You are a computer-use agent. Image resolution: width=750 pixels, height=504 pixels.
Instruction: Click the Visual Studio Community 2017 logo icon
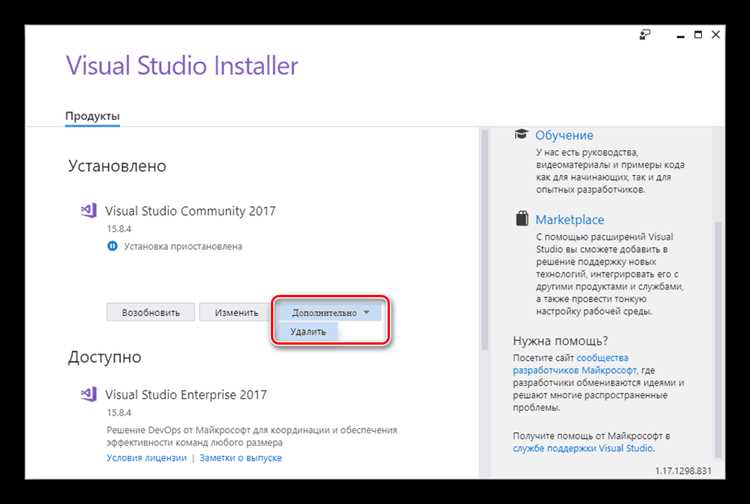point(88,210)
